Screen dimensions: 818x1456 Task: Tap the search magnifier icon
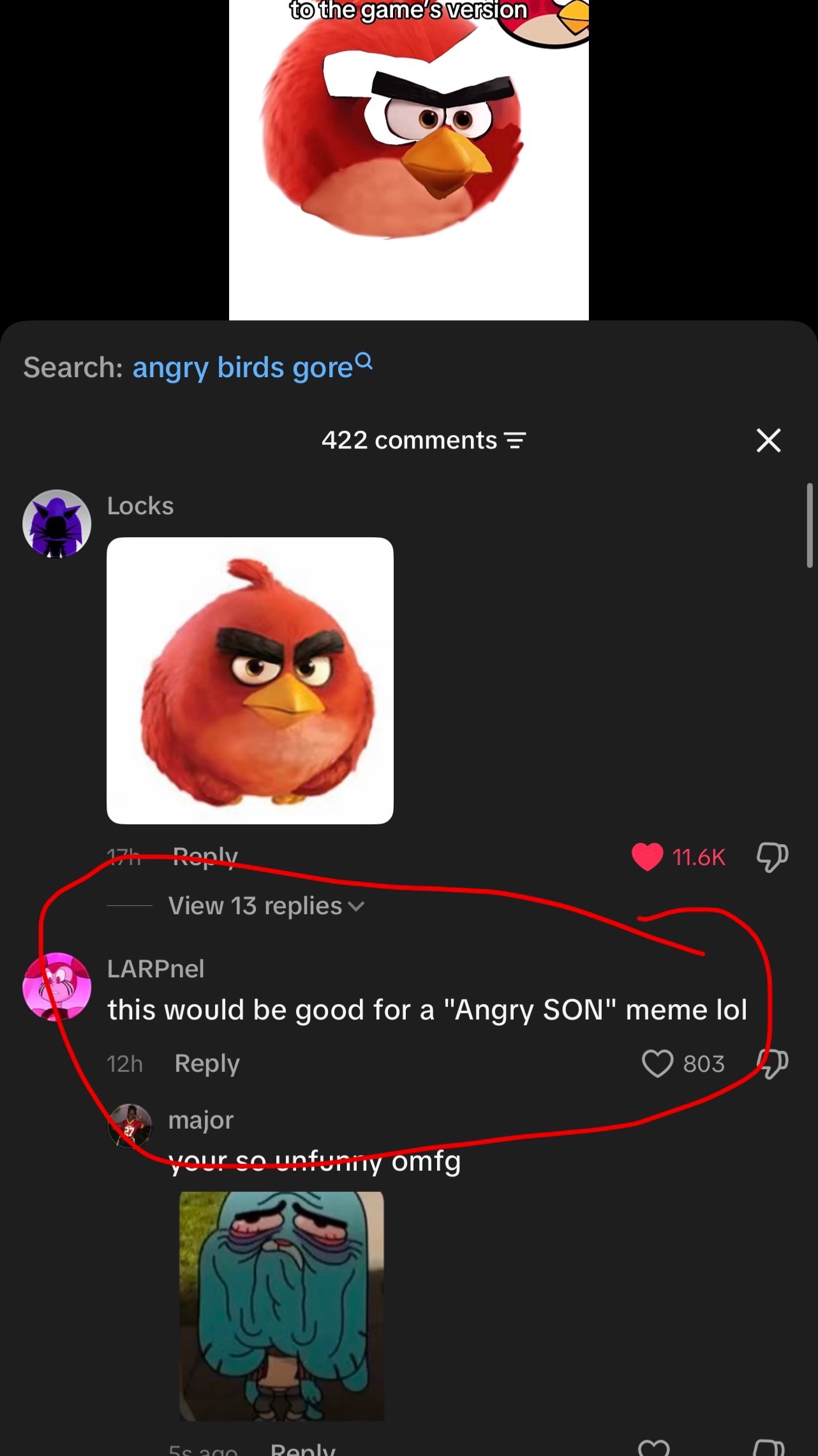click(364, 361)
